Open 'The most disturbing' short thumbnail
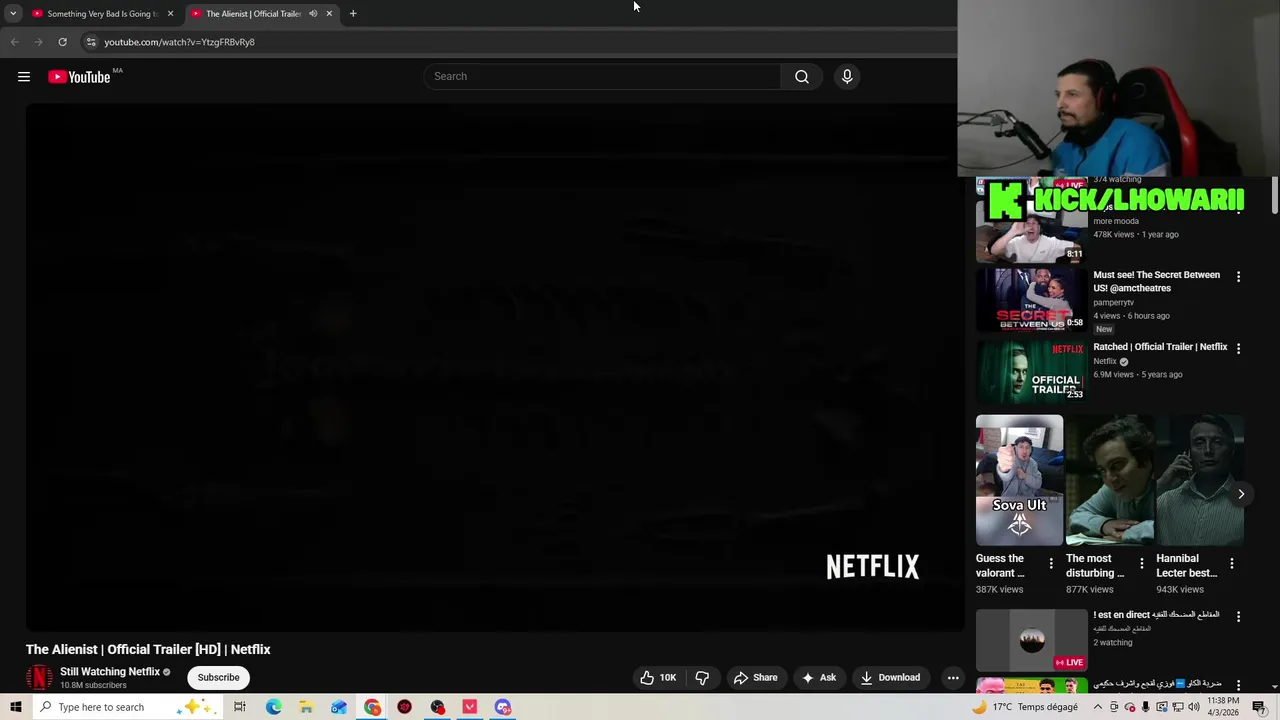The image size is (1280, 720). tap(1109, 480)
